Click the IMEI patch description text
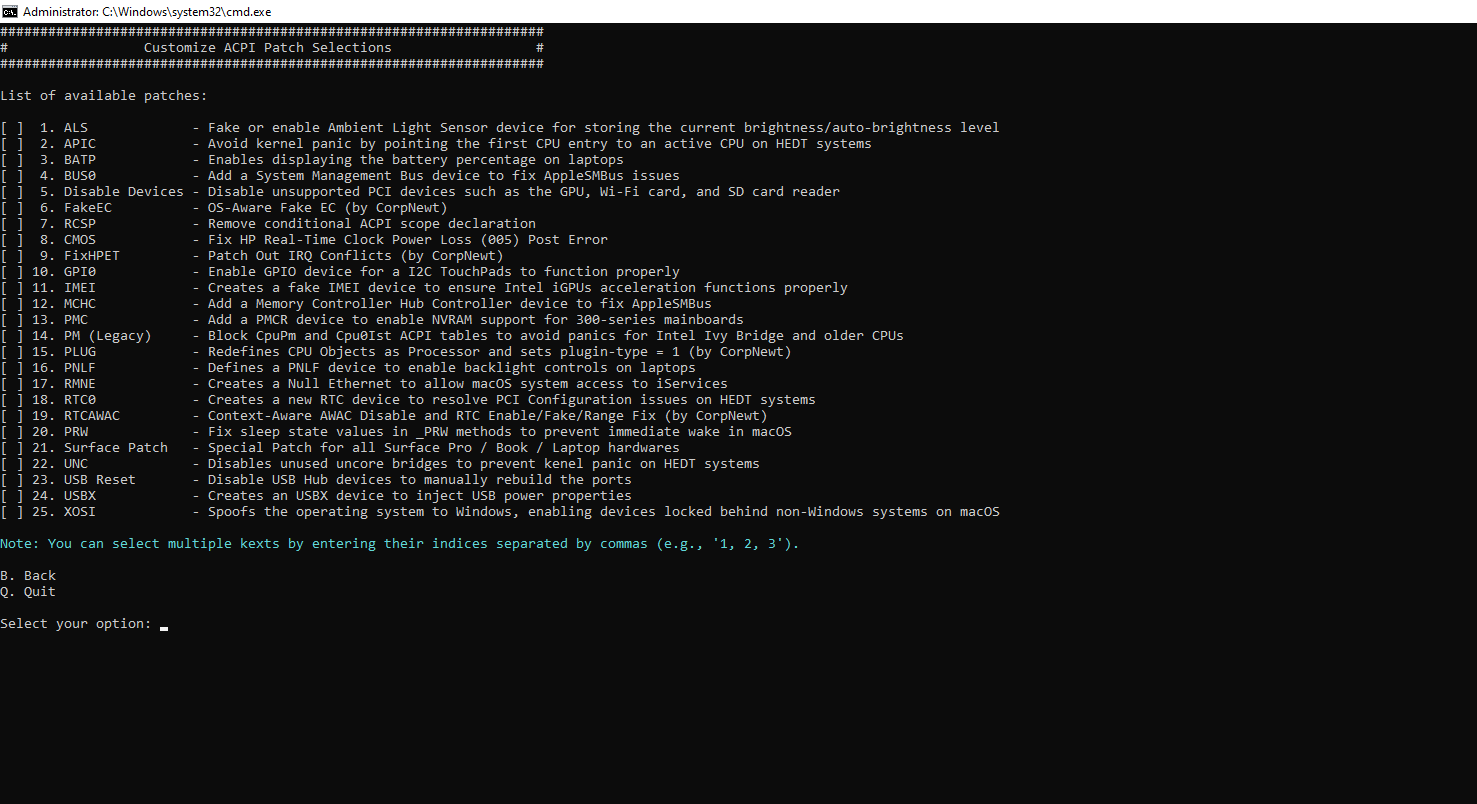This screenshot has height=804, width=1477. pyautogui.click(x=527, y=288)
